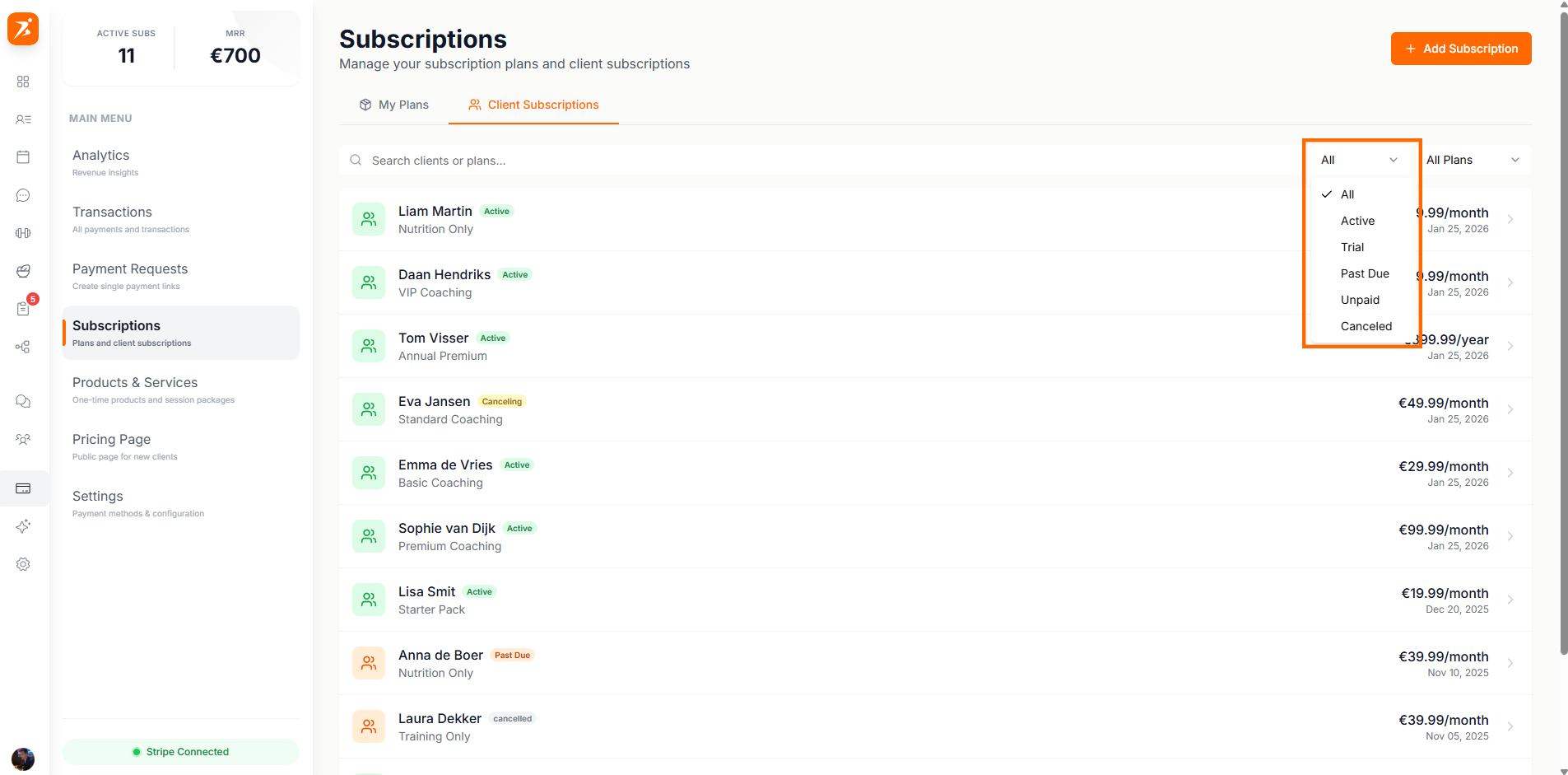Select the Client Subscriptions tab
Screen dimensions: 1568x775
pos(533,105)
